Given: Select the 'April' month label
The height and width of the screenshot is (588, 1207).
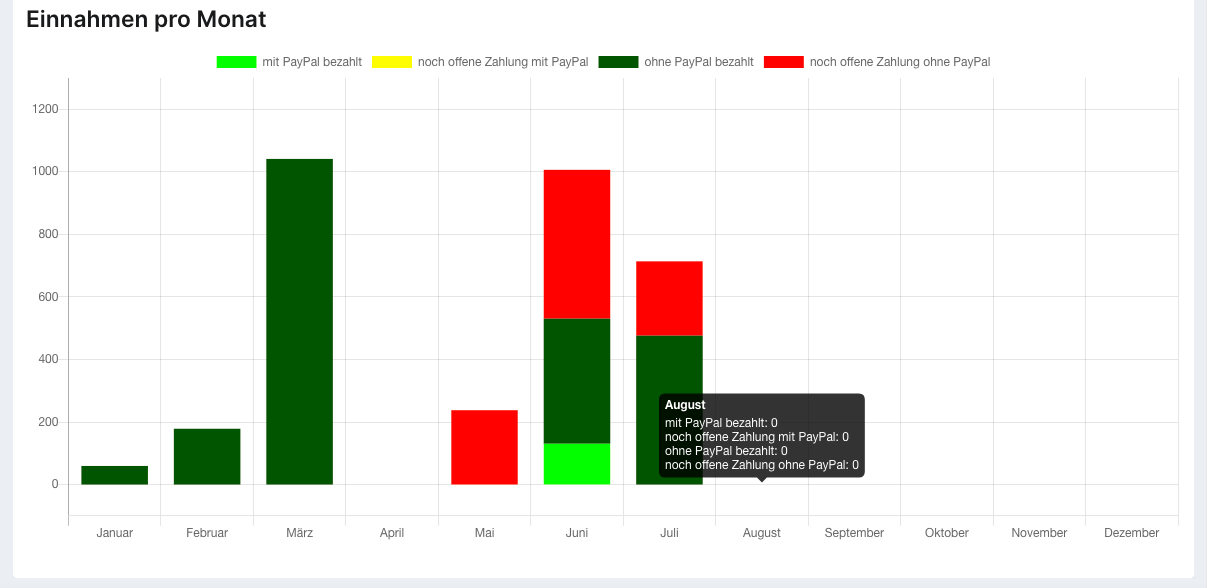Looking at the screenshot, I should [x=392, y=533].
